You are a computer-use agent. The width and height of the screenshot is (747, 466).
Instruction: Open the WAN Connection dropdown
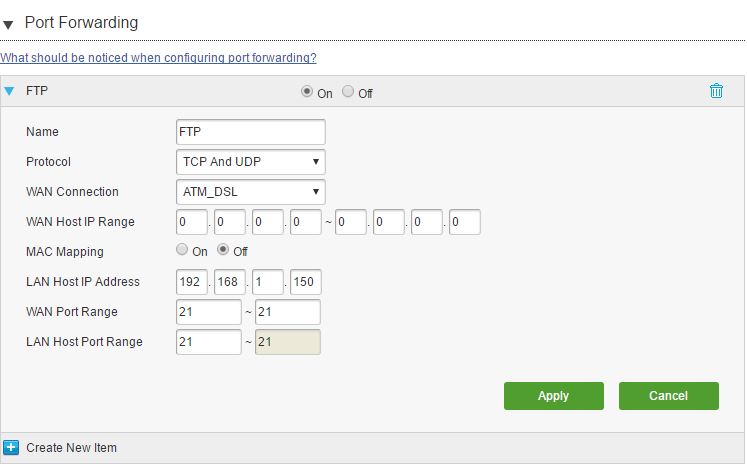(251, 192)
